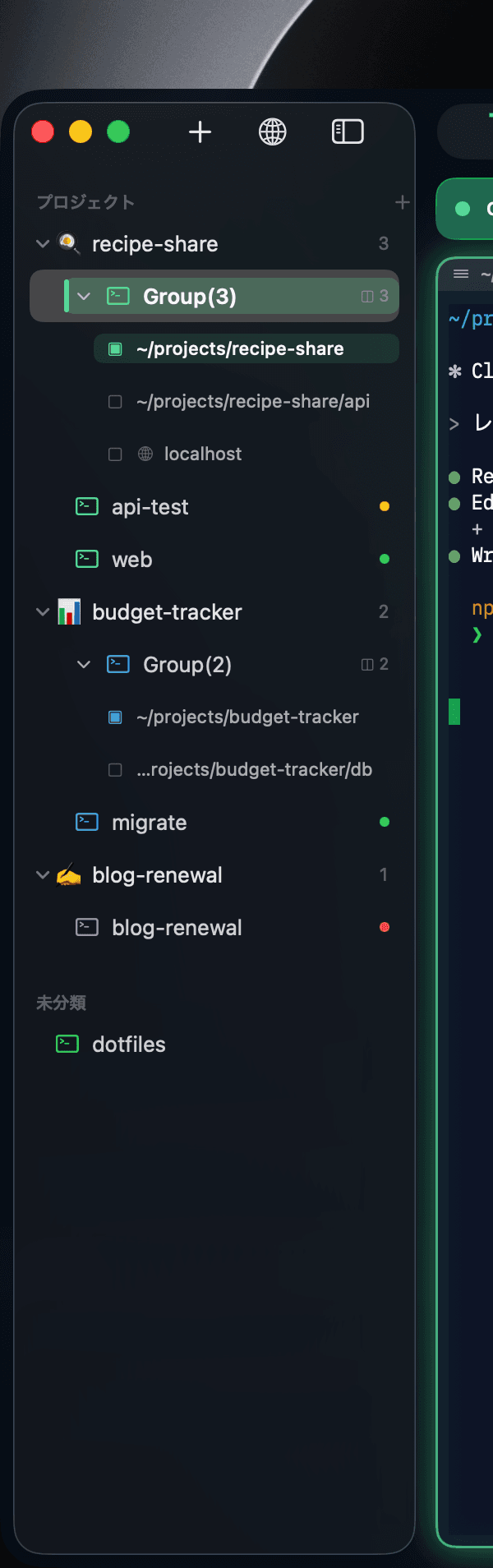Viewport: 493px width, 1568px height.
Task: Collapse the Group(2) chevron
Action: 84,664
